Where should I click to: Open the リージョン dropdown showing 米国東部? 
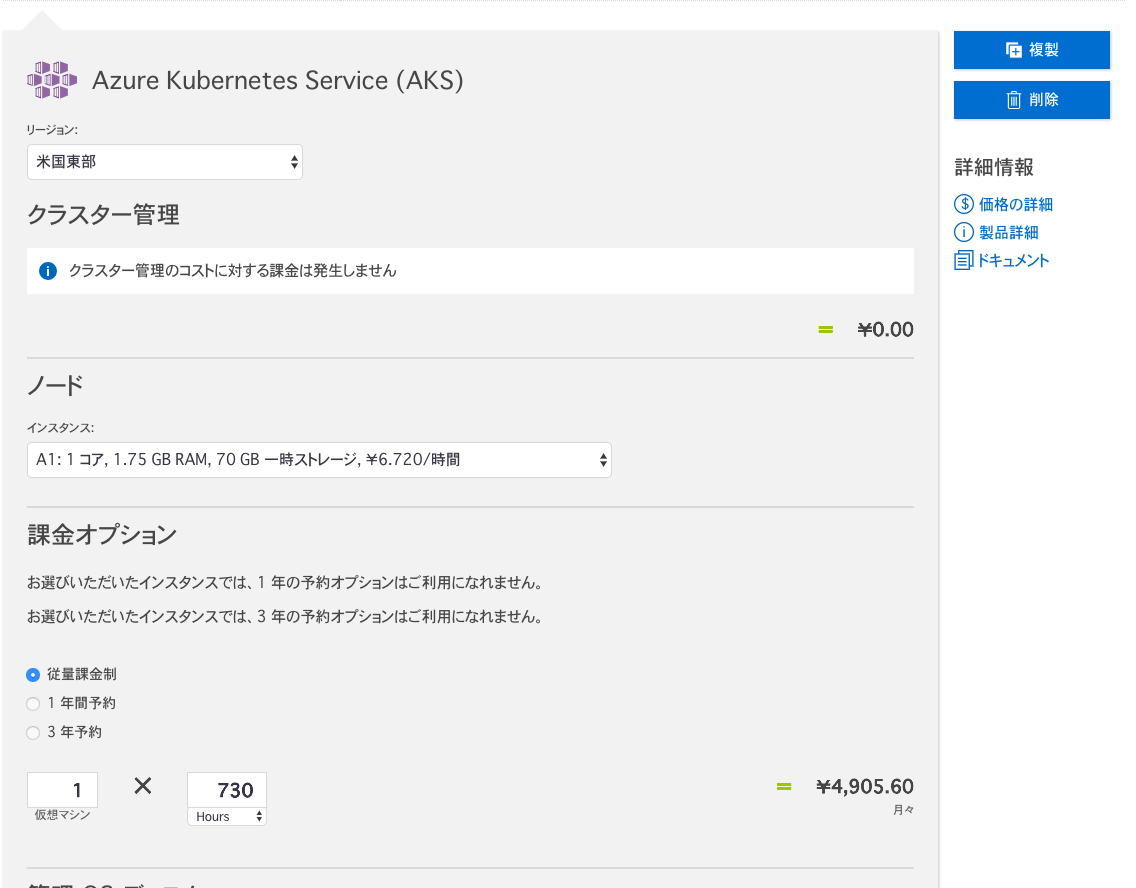164,161
